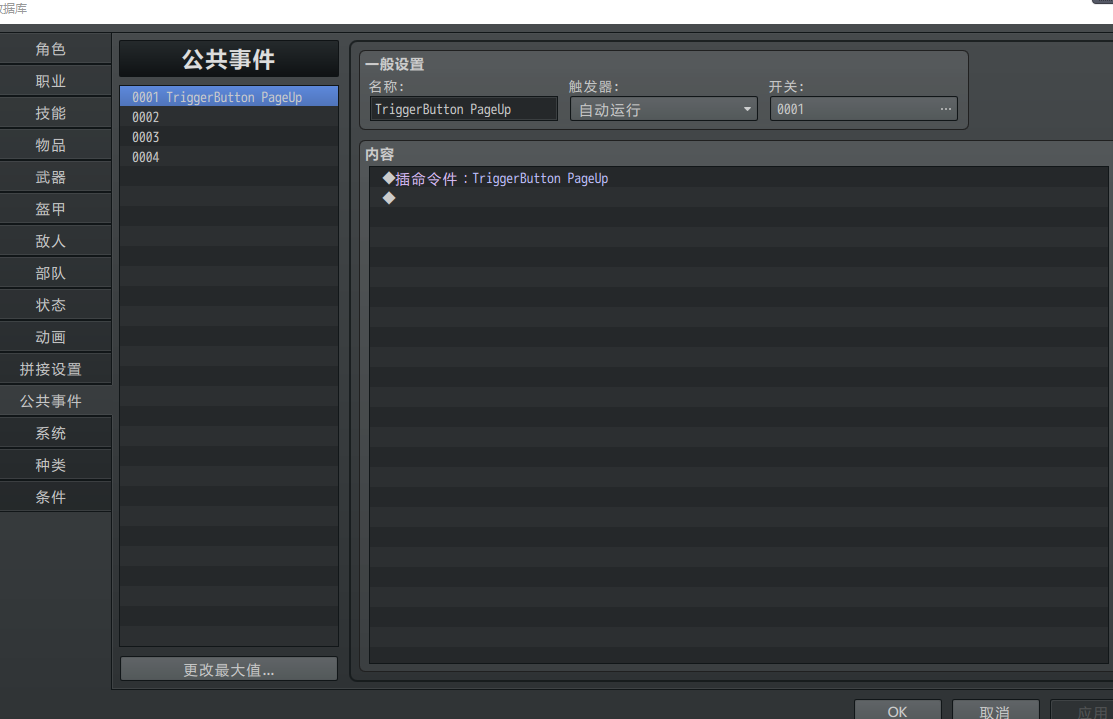
Task: Select the empty command line below the plugin command
Action: [x=738, y=198]
